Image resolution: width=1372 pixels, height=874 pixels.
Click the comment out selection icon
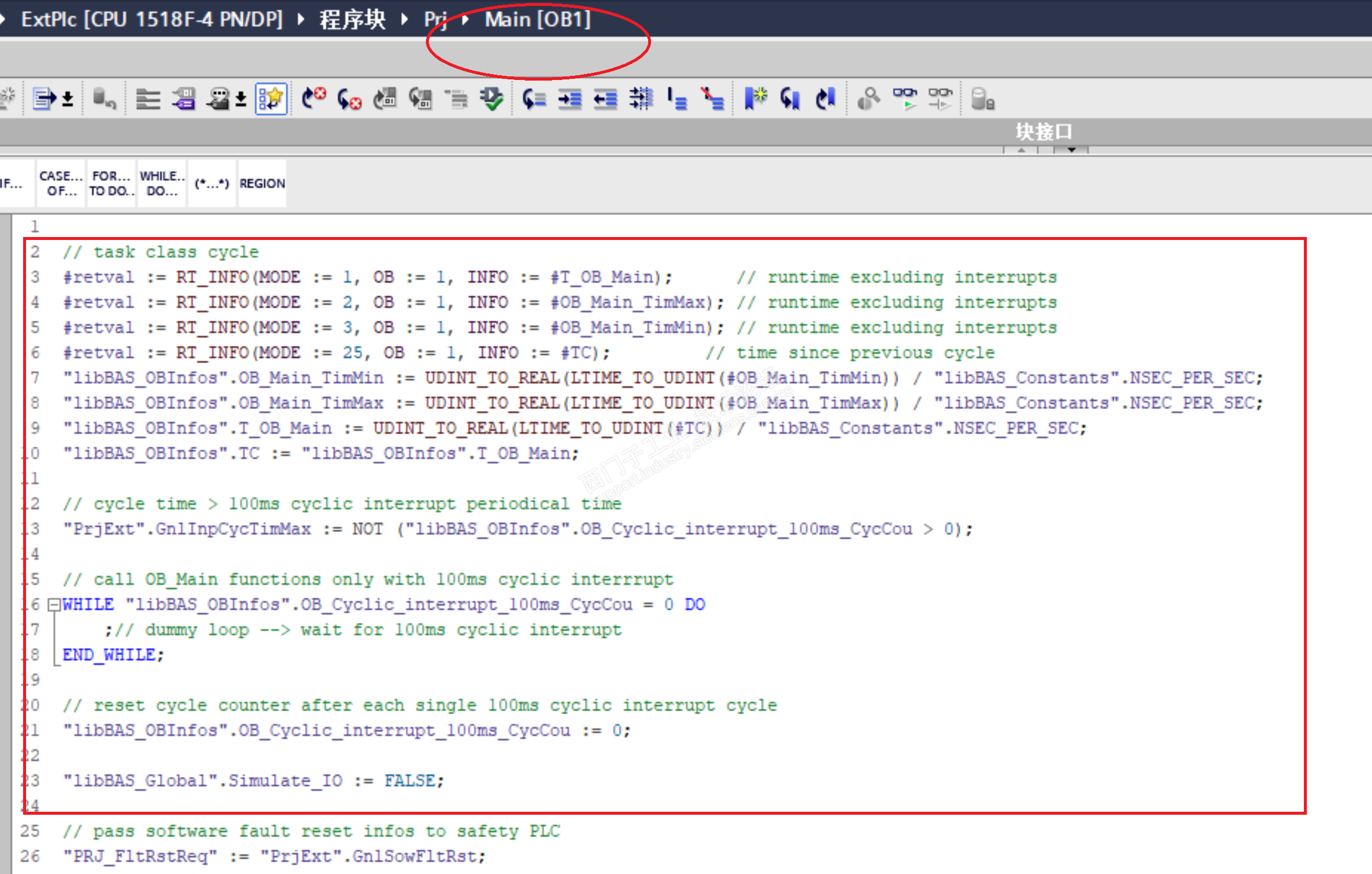tap(677, 98)
